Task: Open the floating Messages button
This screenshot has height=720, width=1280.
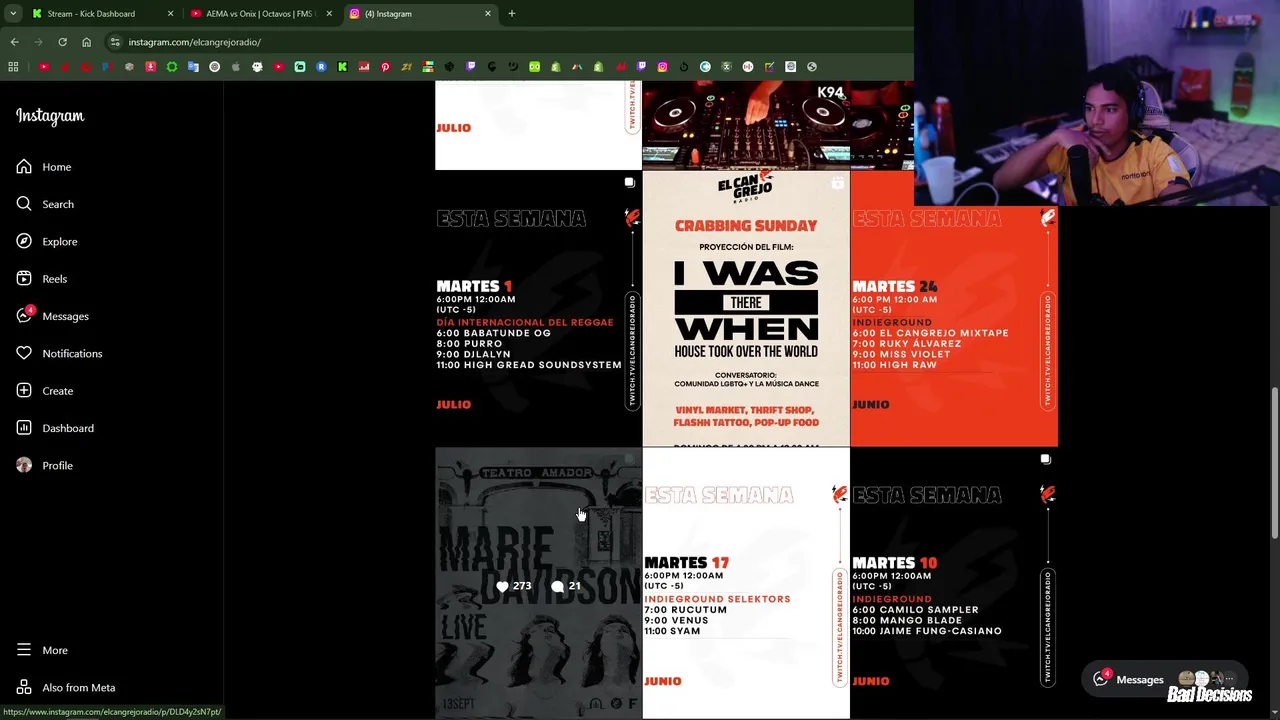Action: tap(1165, 680)
